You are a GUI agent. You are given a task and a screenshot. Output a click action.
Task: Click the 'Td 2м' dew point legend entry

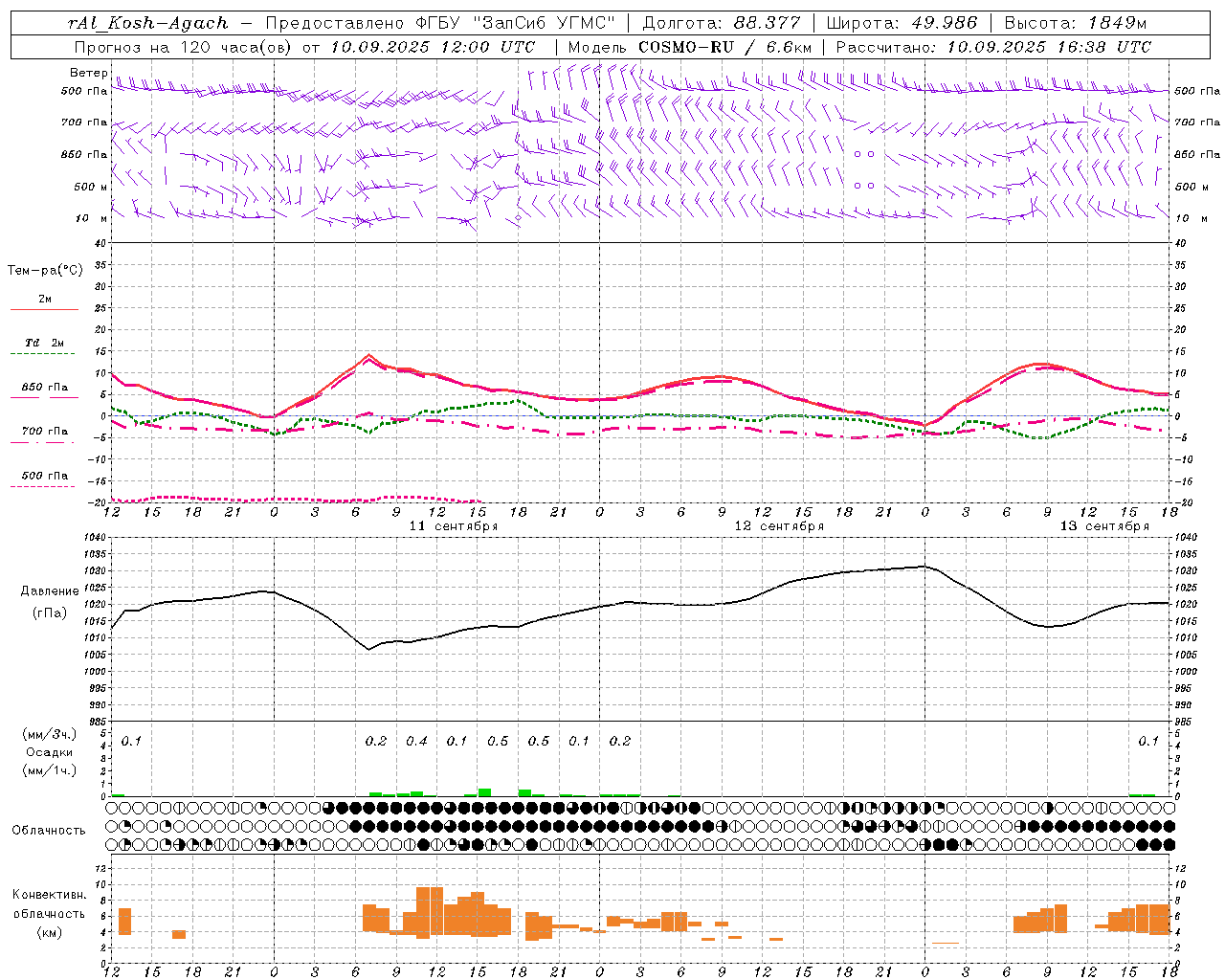click(x=45, y=343)
